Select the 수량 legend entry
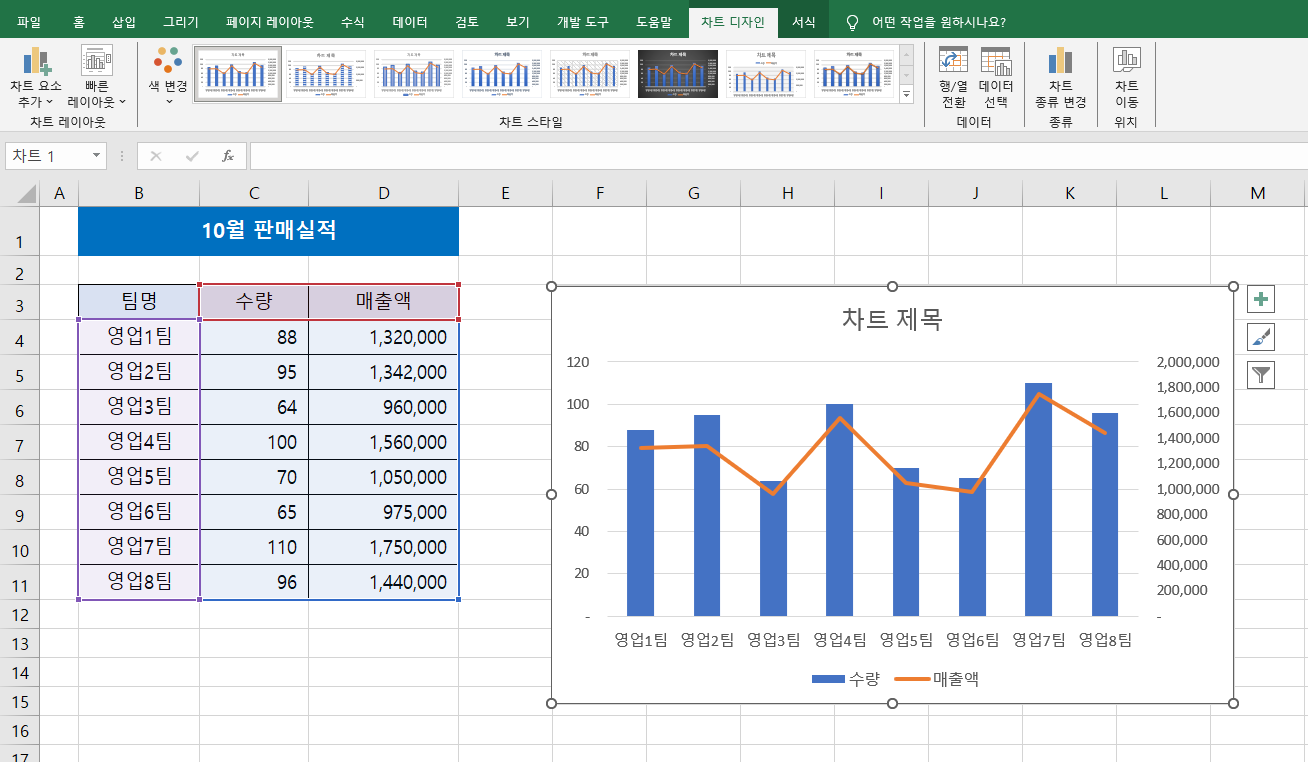1308x762 pixels. (x=846, y=679)
